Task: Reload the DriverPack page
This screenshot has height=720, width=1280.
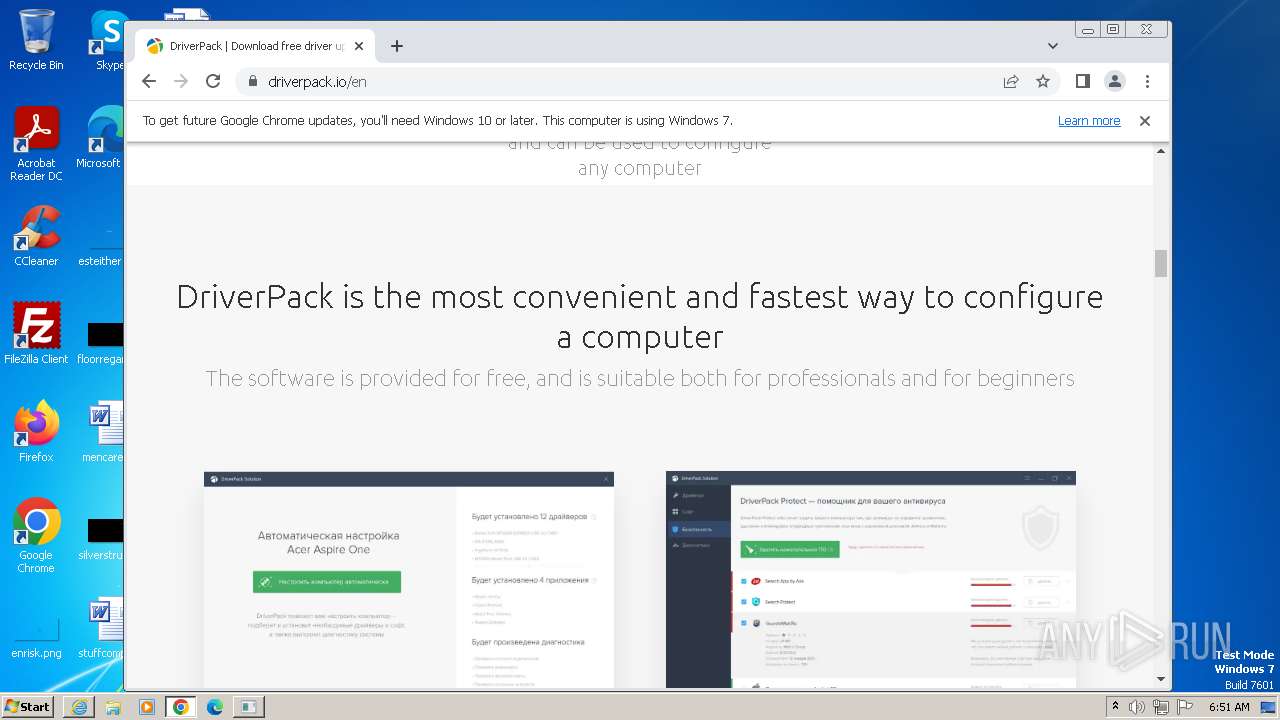Action: 213,82
